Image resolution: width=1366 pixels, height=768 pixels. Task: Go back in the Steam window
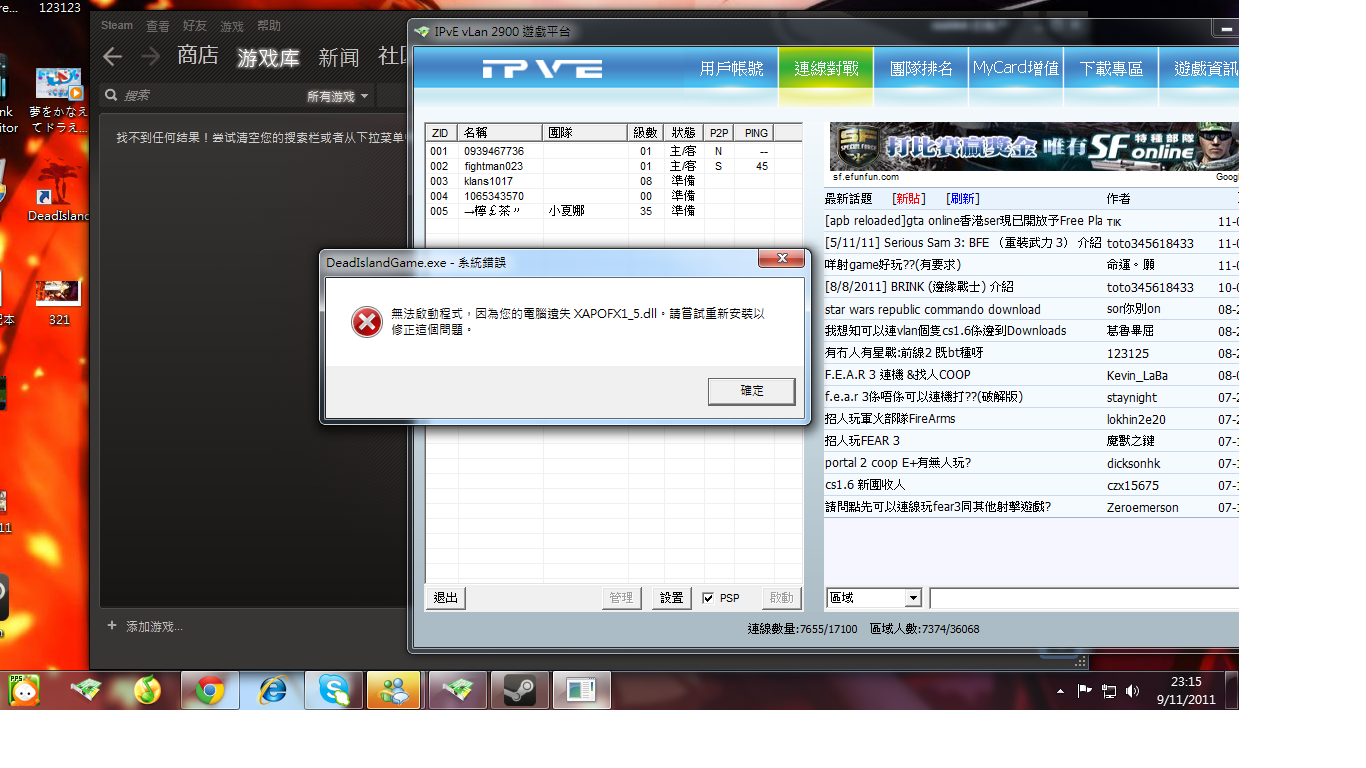113,57
